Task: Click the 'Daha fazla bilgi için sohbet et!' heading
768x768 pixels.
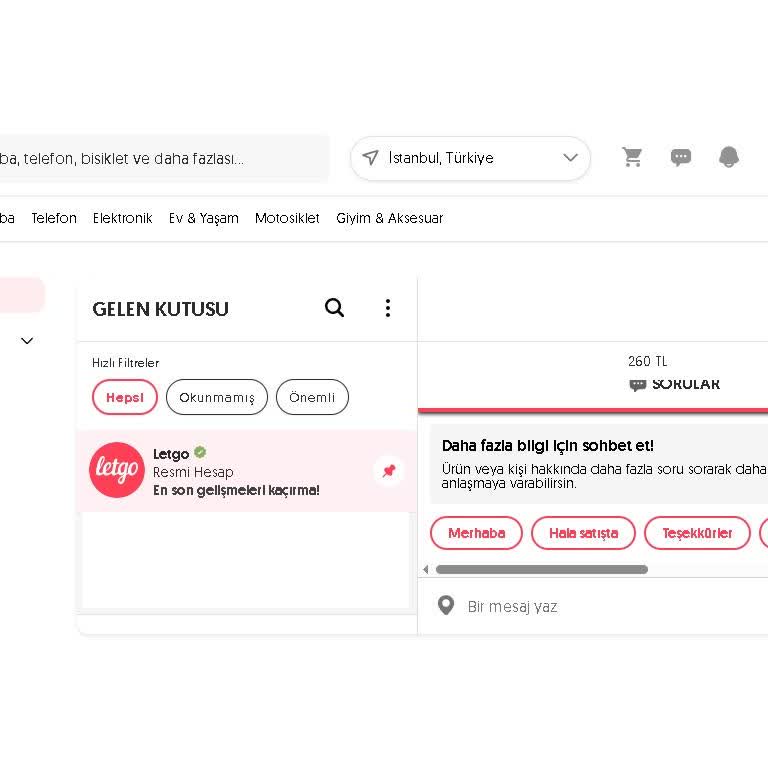Action: coord(548,446)
